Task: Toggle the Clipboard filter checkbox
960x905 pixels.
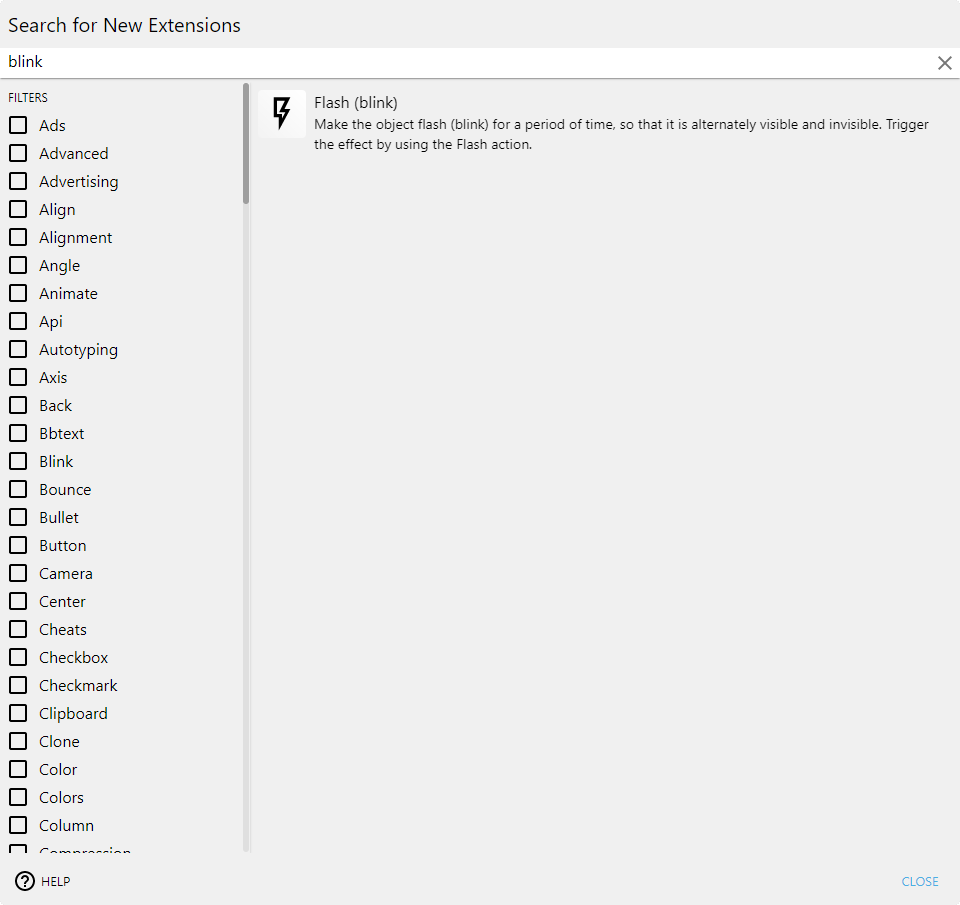Action: [x=18, y=713]
